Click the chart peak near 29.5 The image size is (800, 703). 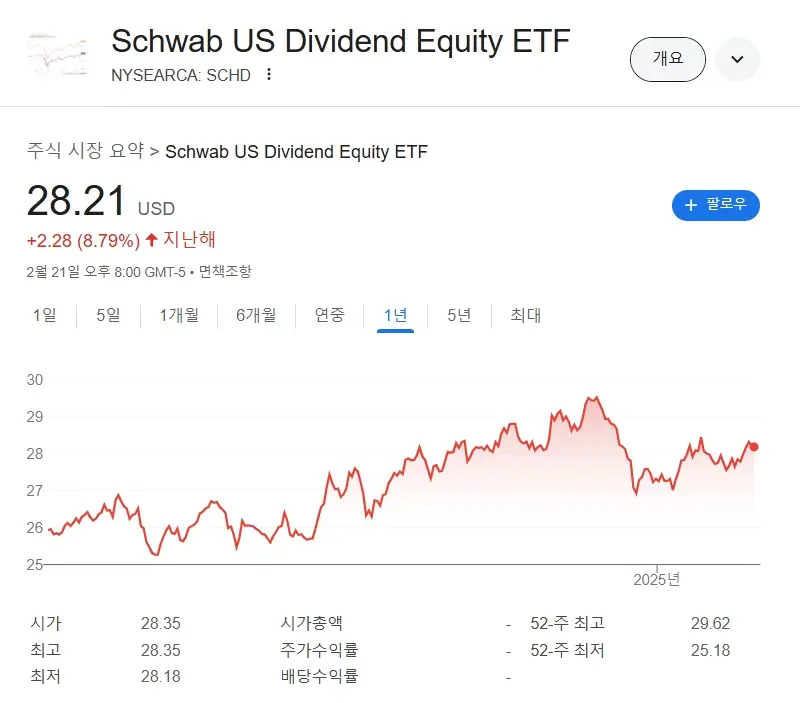[595, 398]
